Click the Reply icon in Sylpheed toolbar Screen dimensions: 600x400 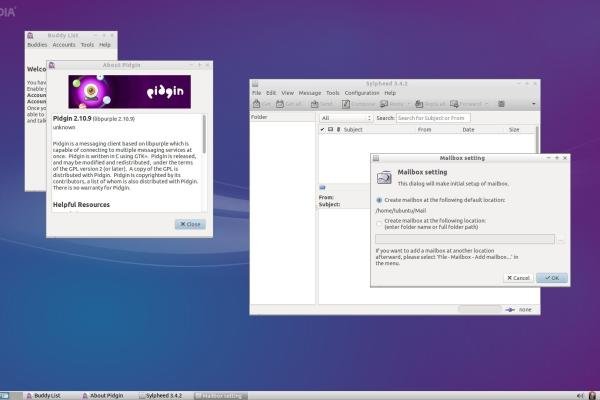click(384, 104)
